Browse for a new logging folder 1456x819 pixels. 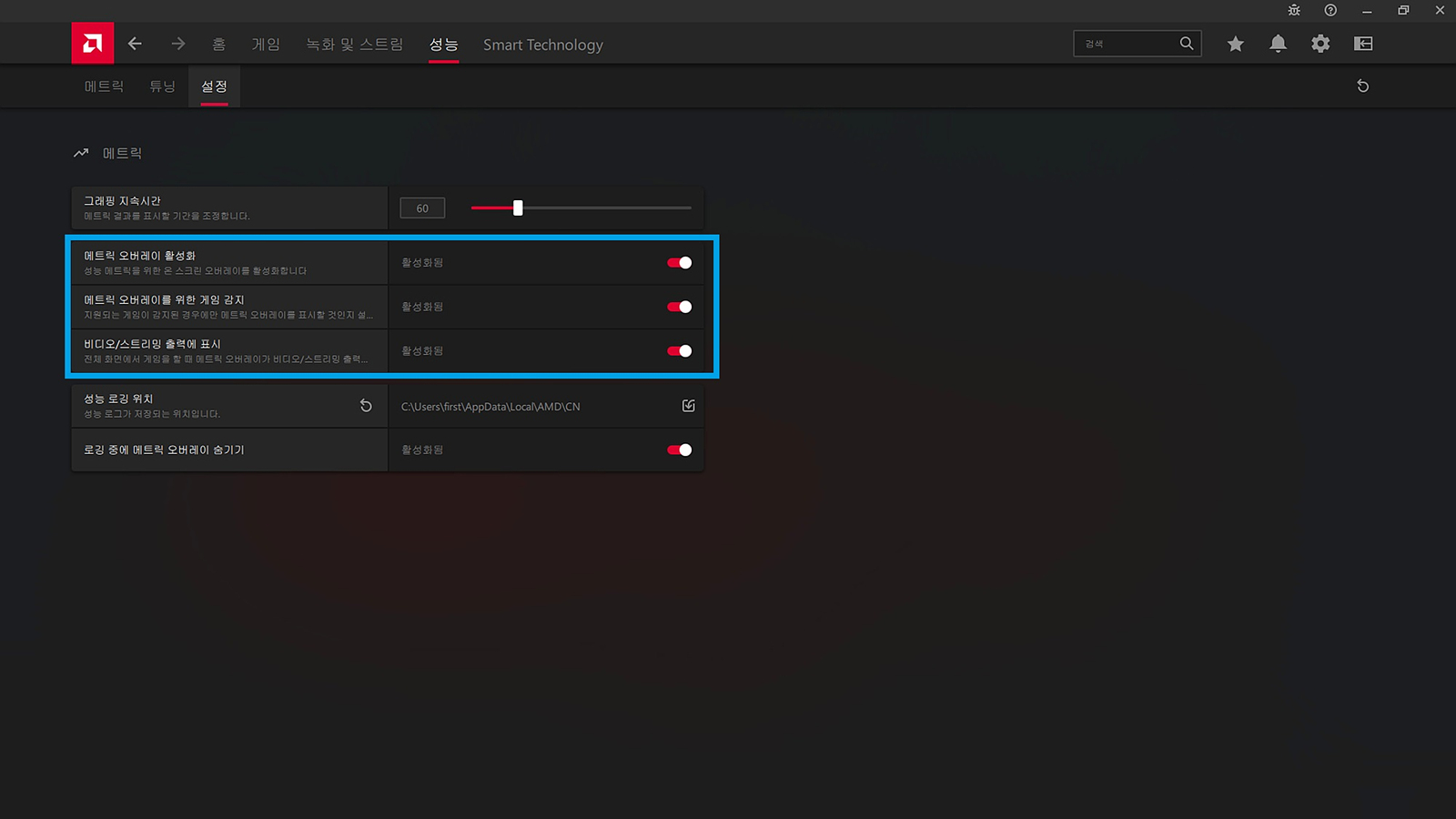tap(688, 406)
